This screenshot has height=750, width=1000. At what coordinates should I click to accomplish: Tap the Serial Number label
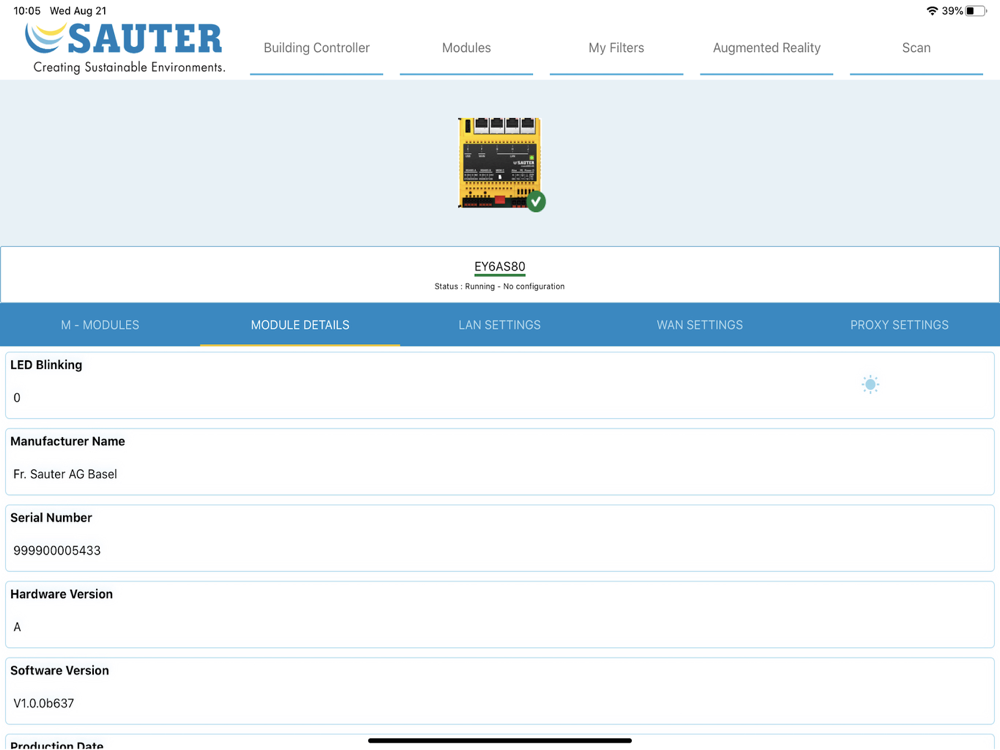(51, 518)
